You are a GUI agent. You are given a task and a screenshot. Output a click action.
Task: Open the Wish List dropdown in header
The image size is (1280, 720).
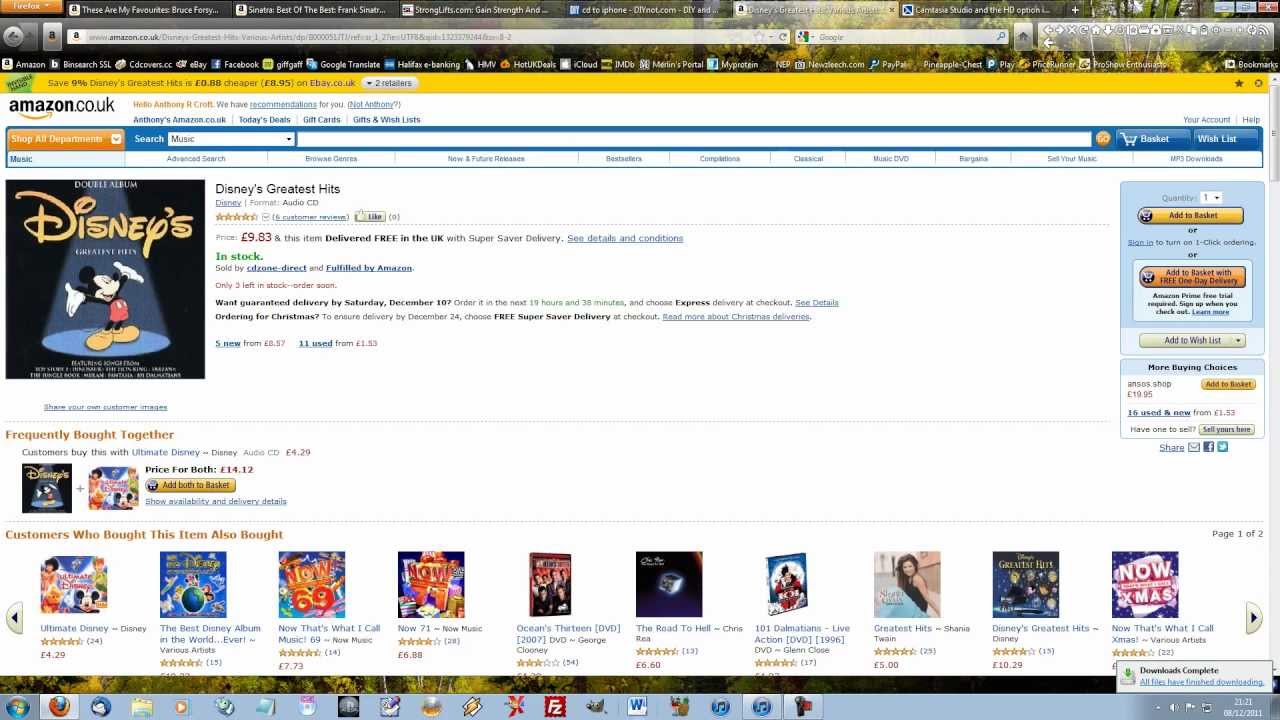(1225, 139)
